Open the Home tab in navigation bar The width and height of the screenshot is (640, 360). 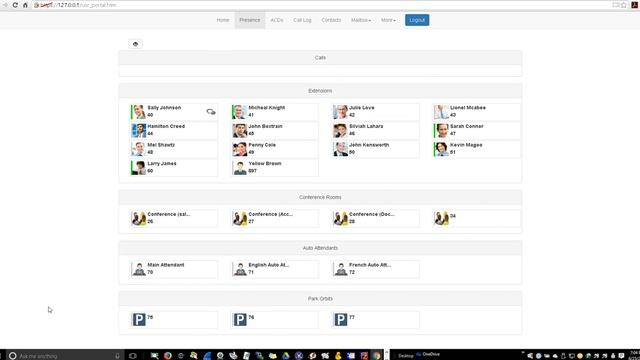click(x=223, y=20)
